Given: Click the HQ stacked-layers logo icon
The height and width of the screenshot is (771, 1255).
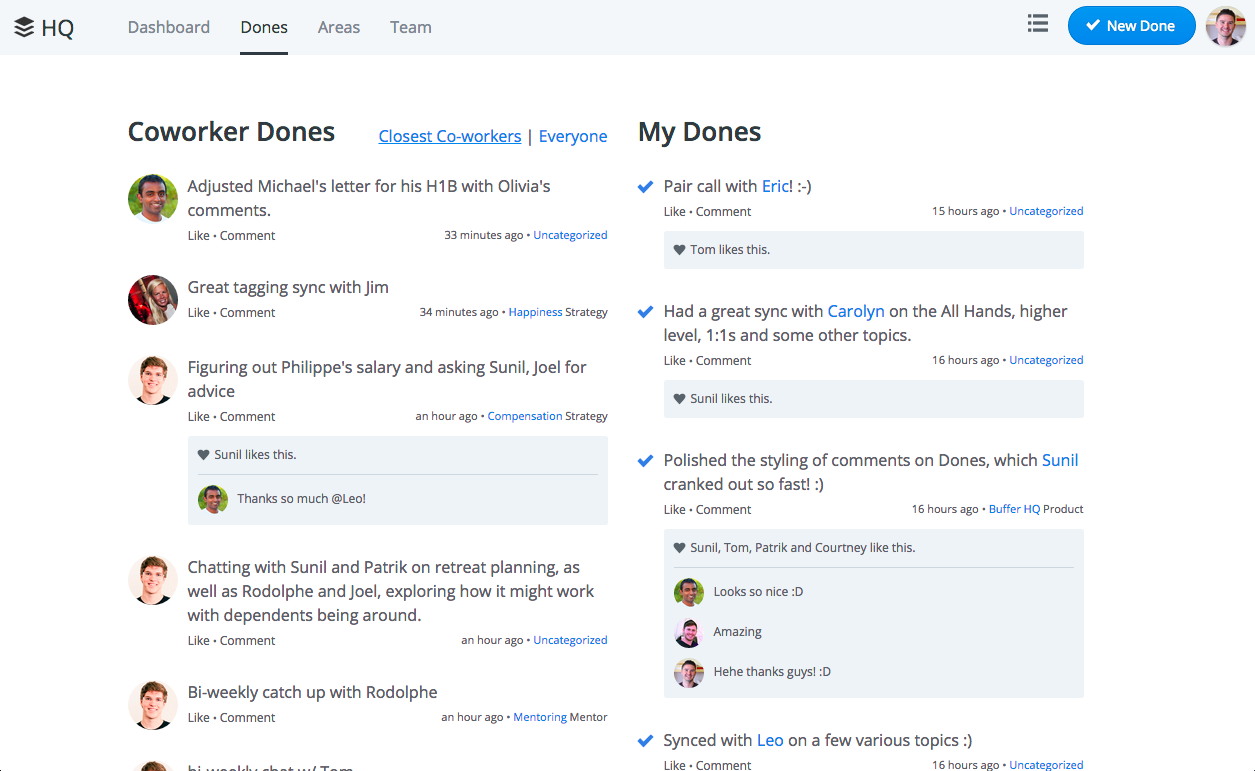Looking at the screenshot, I should [25, 27].
